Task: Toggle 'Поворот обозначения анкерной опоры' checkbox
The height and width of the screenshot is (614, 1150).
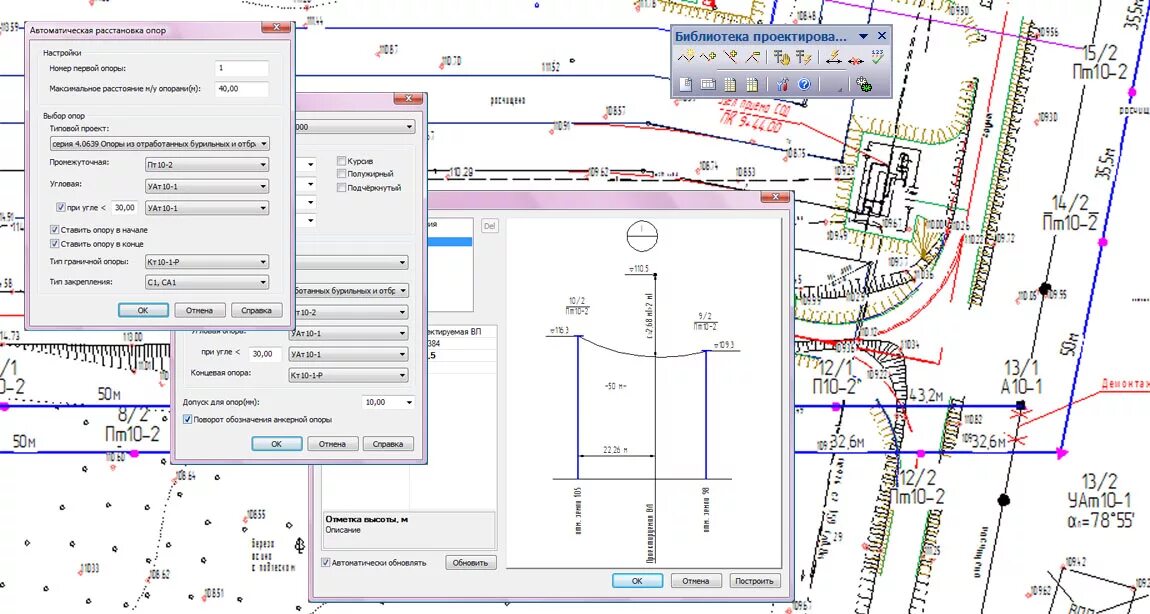Action: [187, 420]
